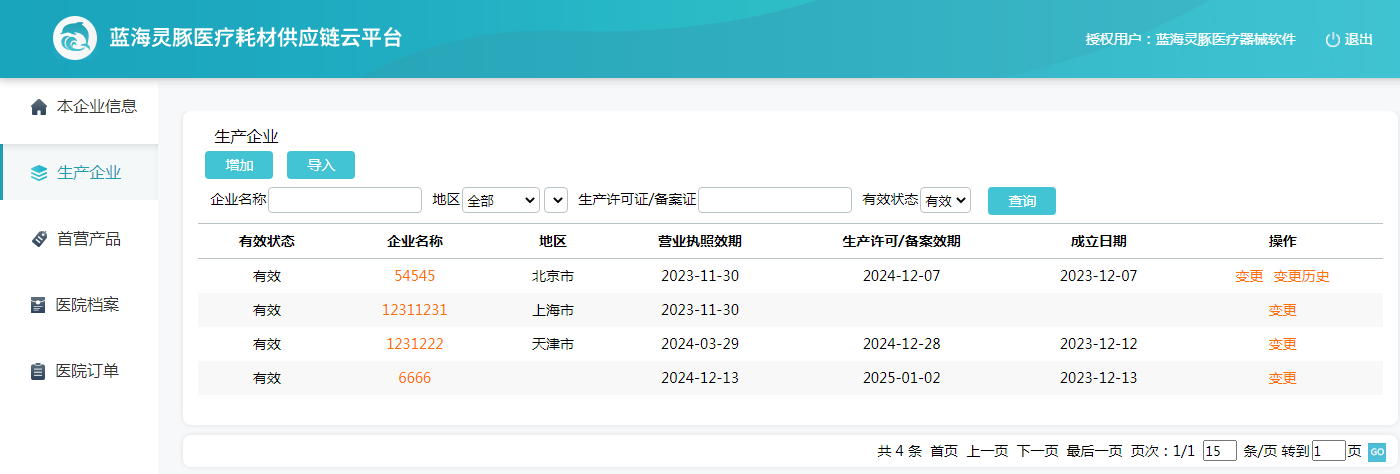Expand the 有效状态 dropdown
Screen dimensions: 1400x474
(945, 200)
